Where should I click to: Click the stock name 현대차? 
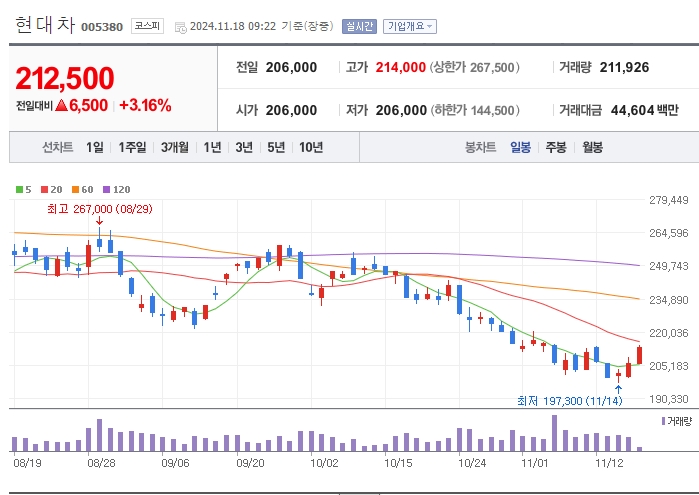coord(45,25)
